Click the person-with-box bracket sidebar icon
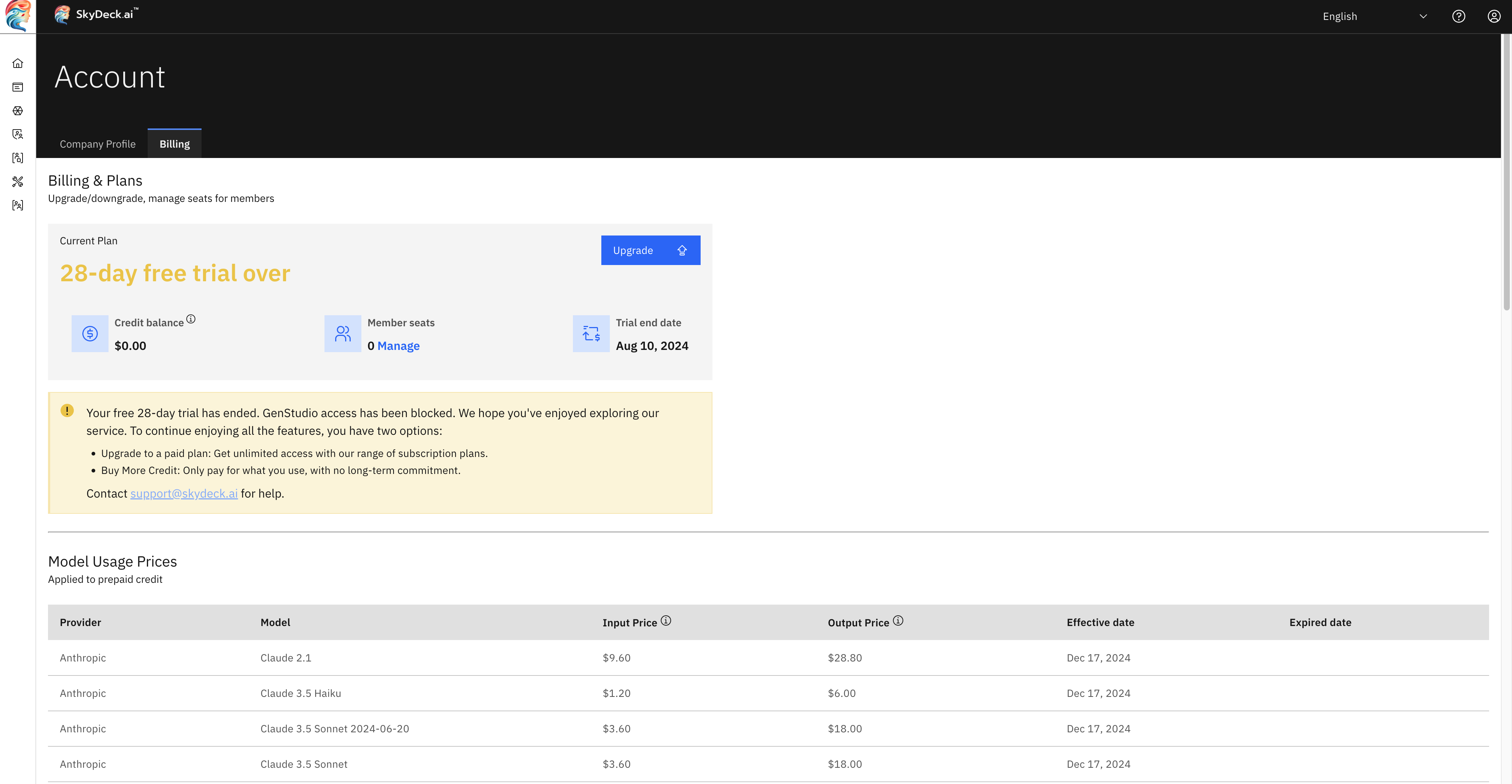 (x=18, y=158)
